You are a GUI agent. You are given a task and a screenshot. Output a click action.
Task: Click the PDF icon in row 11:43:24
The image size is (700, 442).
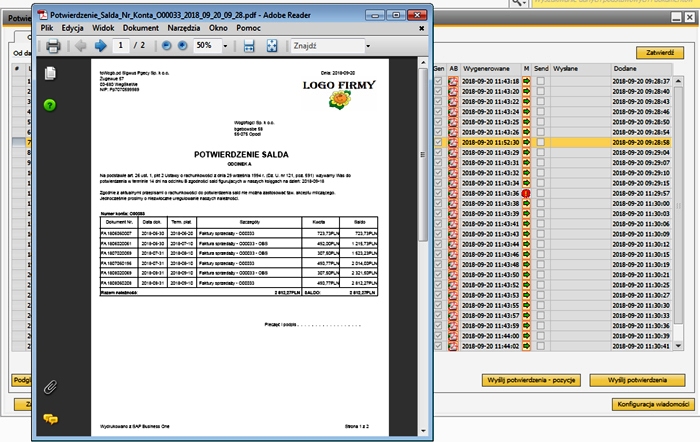pos(453,112)
